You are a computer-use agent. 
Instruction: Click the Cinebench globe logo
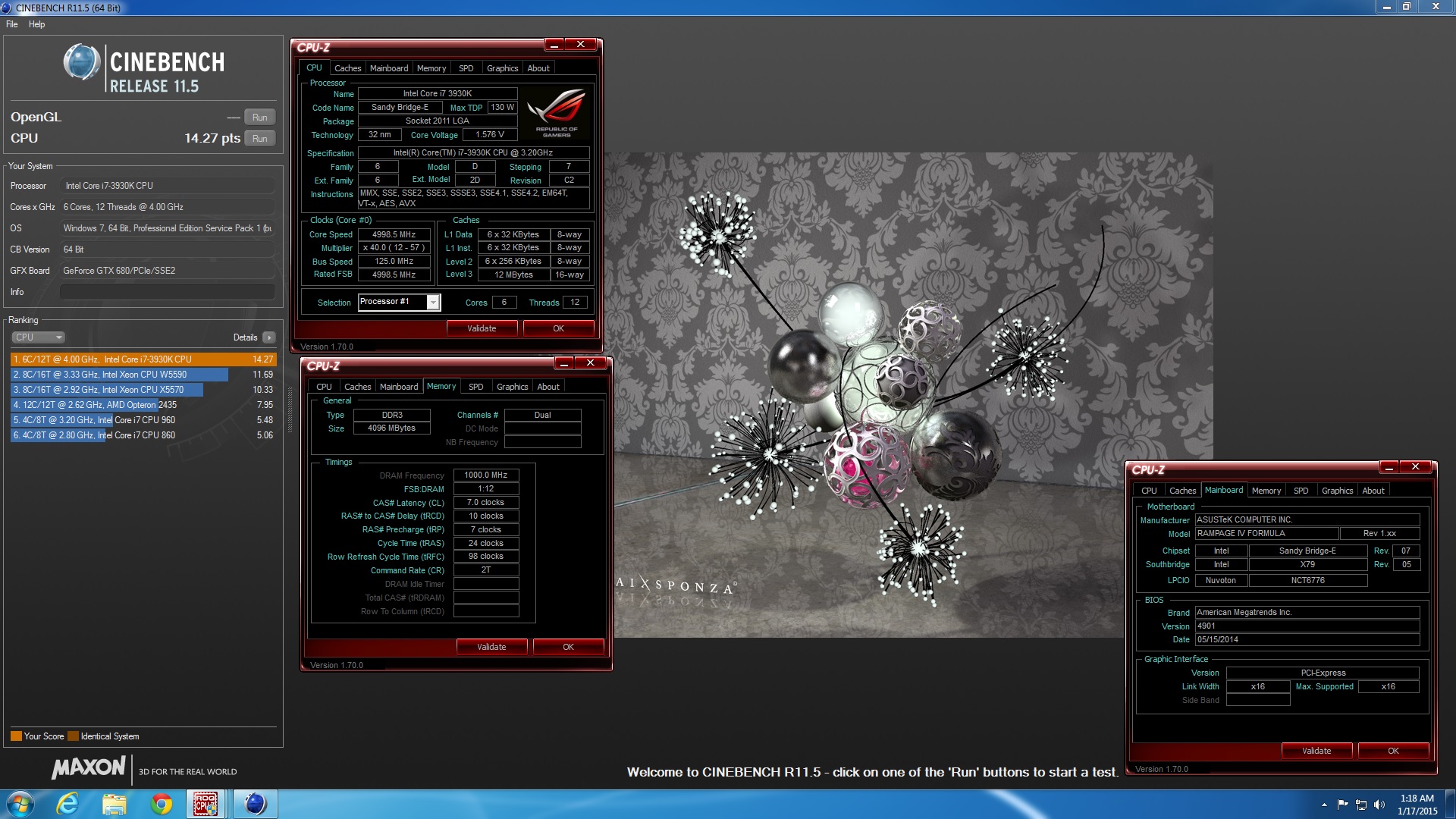pyautogui.click(x=81, y=62)
